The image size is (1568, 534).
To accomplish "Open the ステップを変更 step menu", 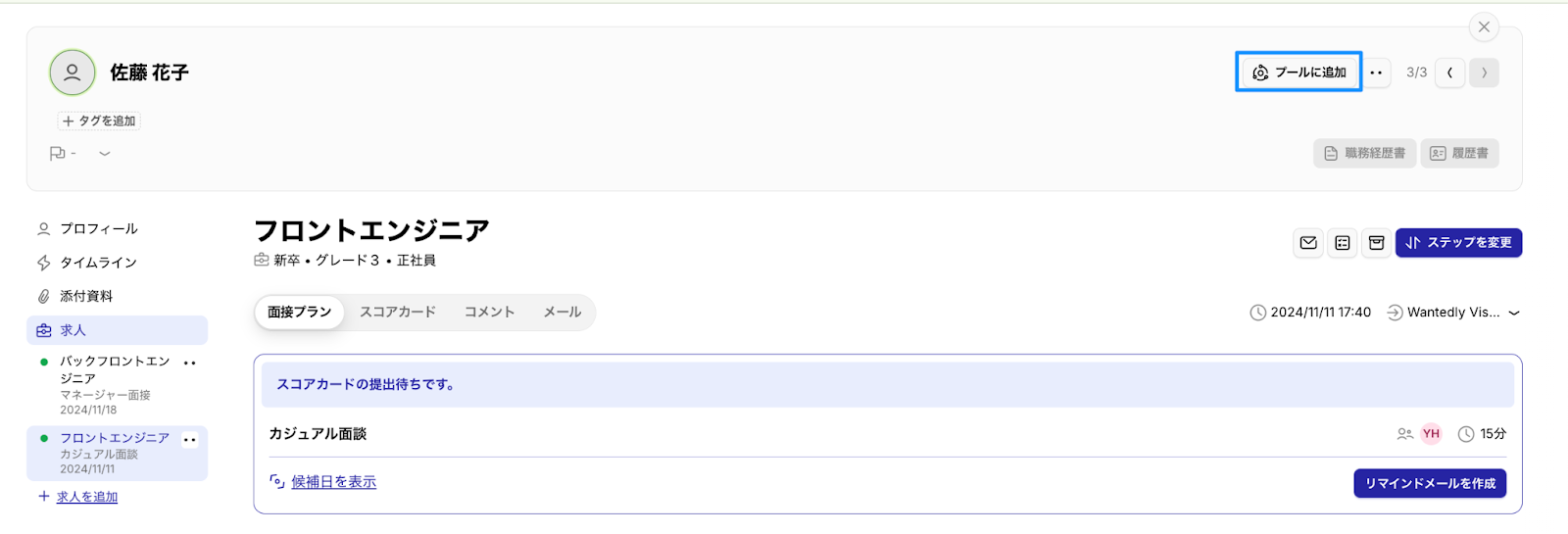I will click(1458, 243).
